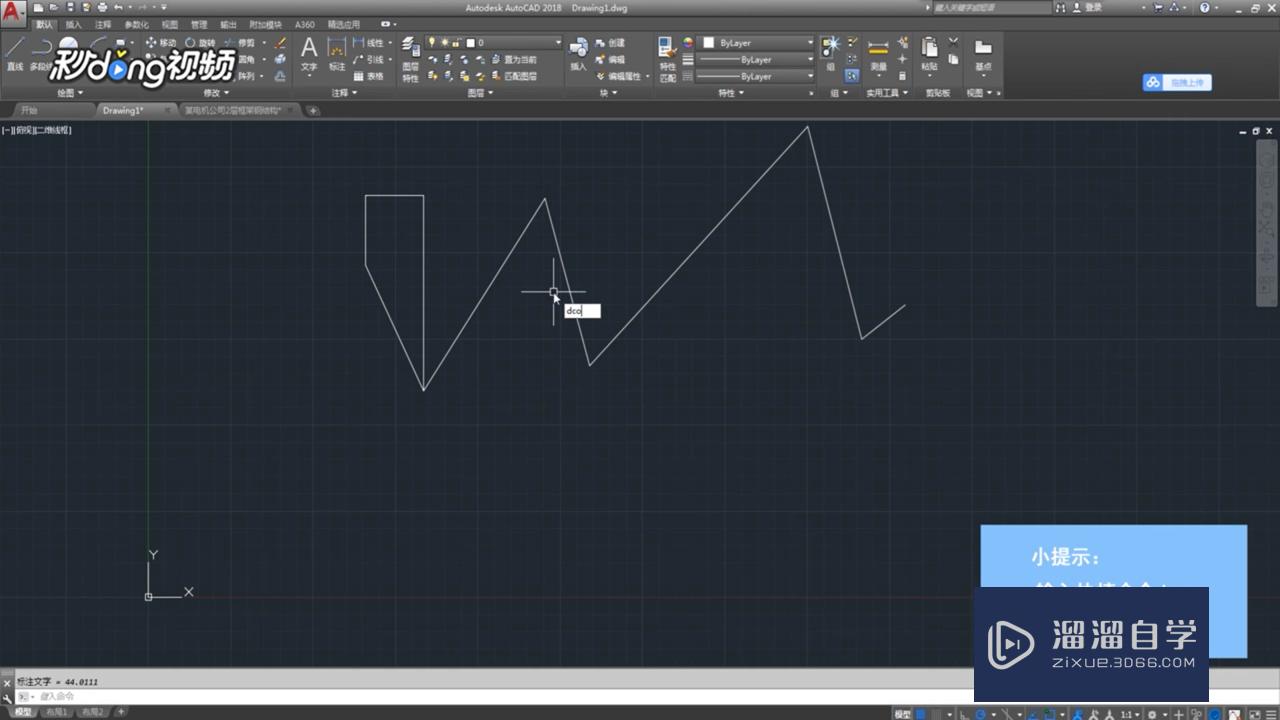Open Layer Properties (图层特性) manager
The image size is (1280, 720).
point(411,60)
